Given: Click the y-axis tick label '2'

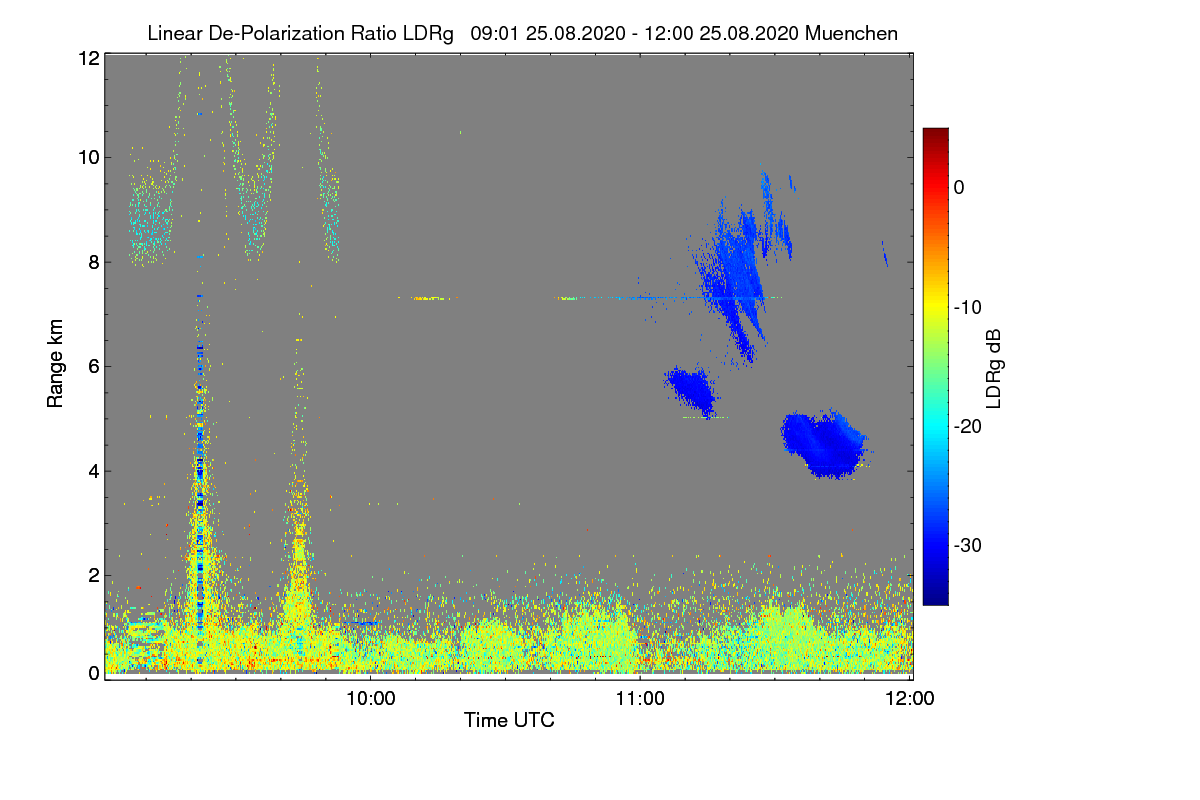Looking at the screenshot, I should [94, 575].
